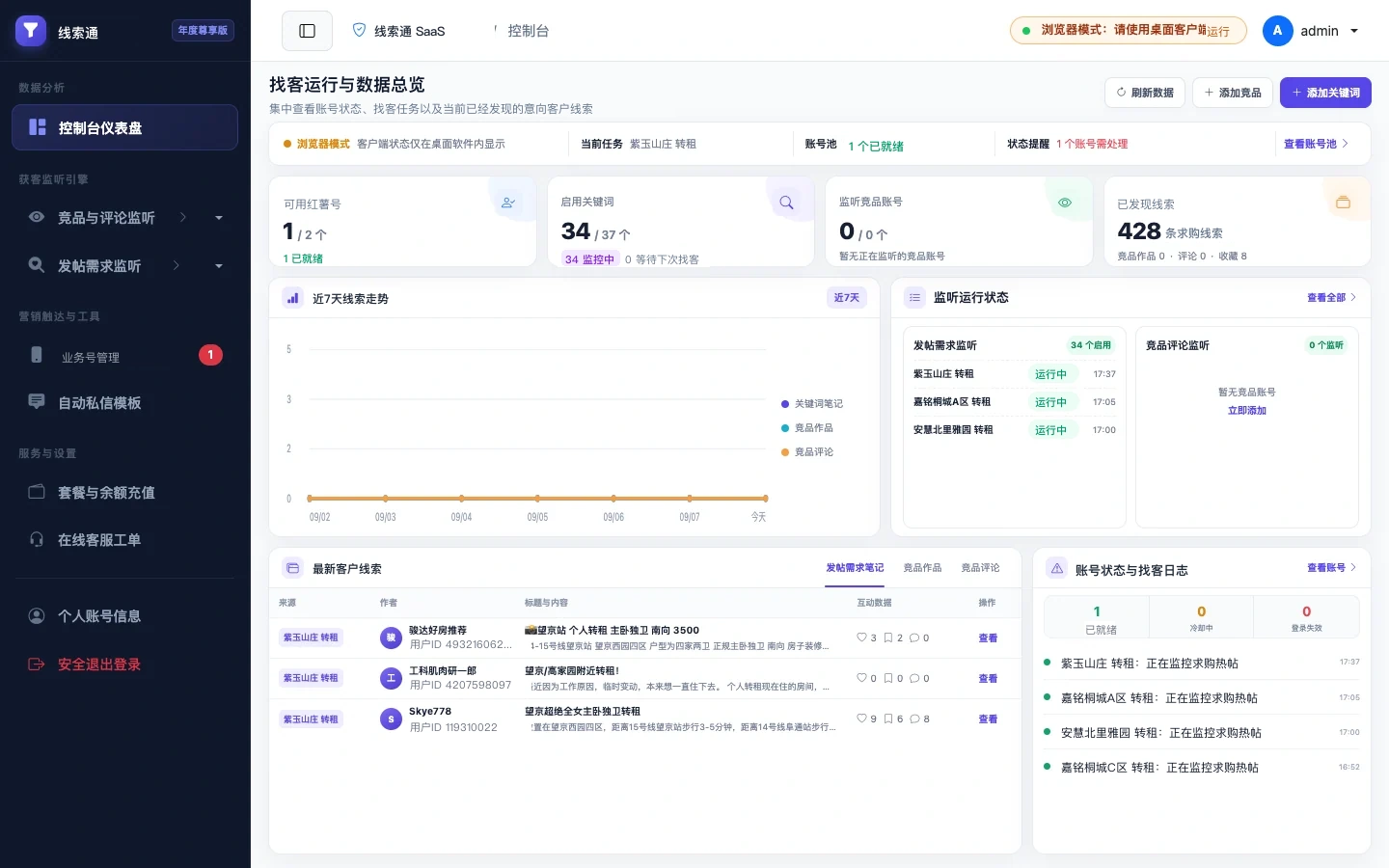Click the magnifier icon for 发帖需求监听
The image size is (1389, 868).
[x=37, y=265]
